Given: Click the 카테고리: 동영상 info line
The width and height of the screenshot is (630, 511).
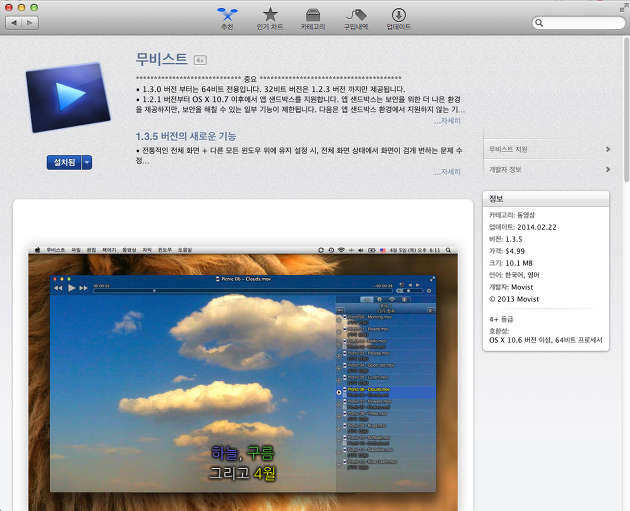Looking at the screenshot, I should [x=512, y=215].
